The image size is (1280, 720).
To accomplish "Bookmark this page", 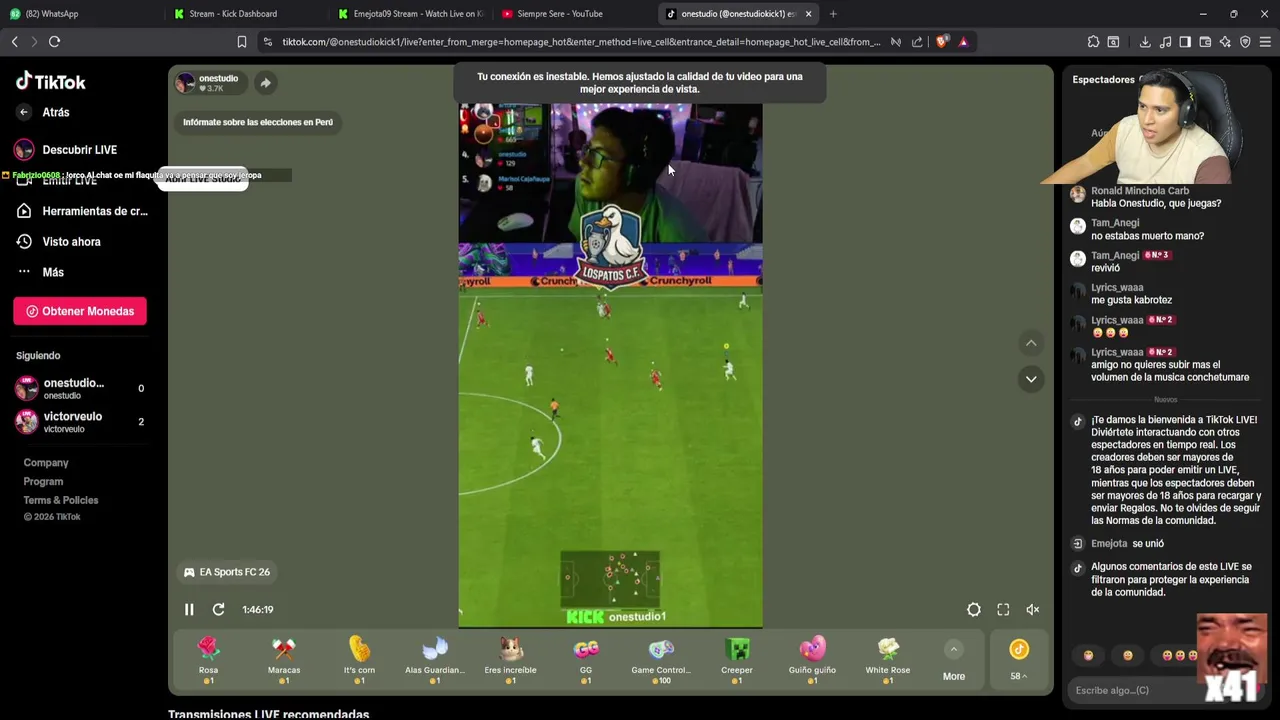I will pyautogui.click(x=242, y=42).
